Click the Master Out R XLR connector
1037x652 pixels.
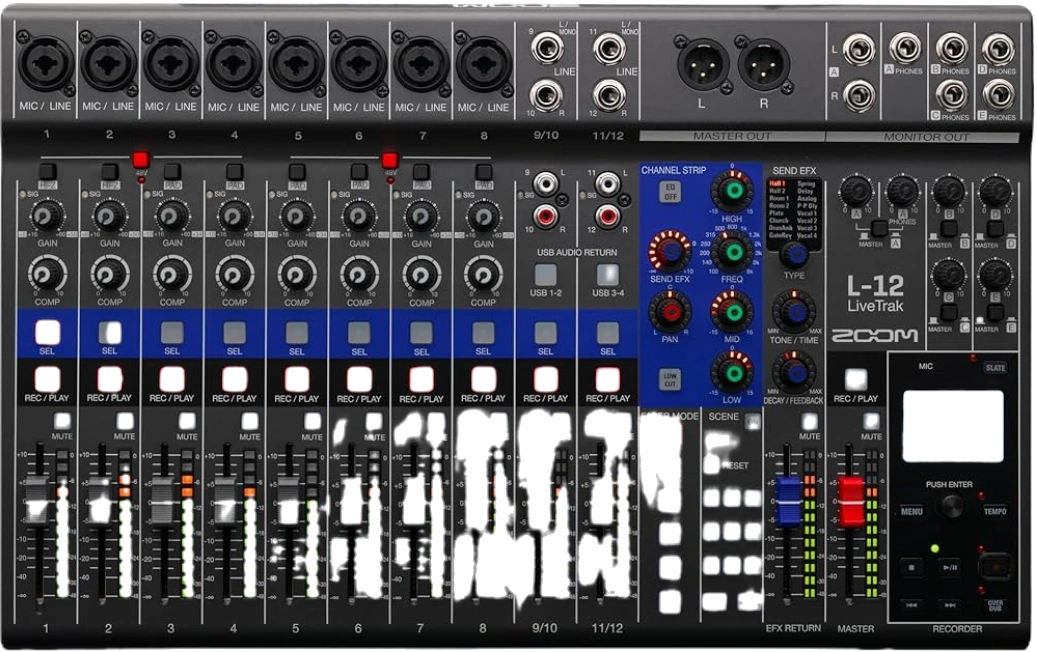pyautogui.click(x=763, y=65)
